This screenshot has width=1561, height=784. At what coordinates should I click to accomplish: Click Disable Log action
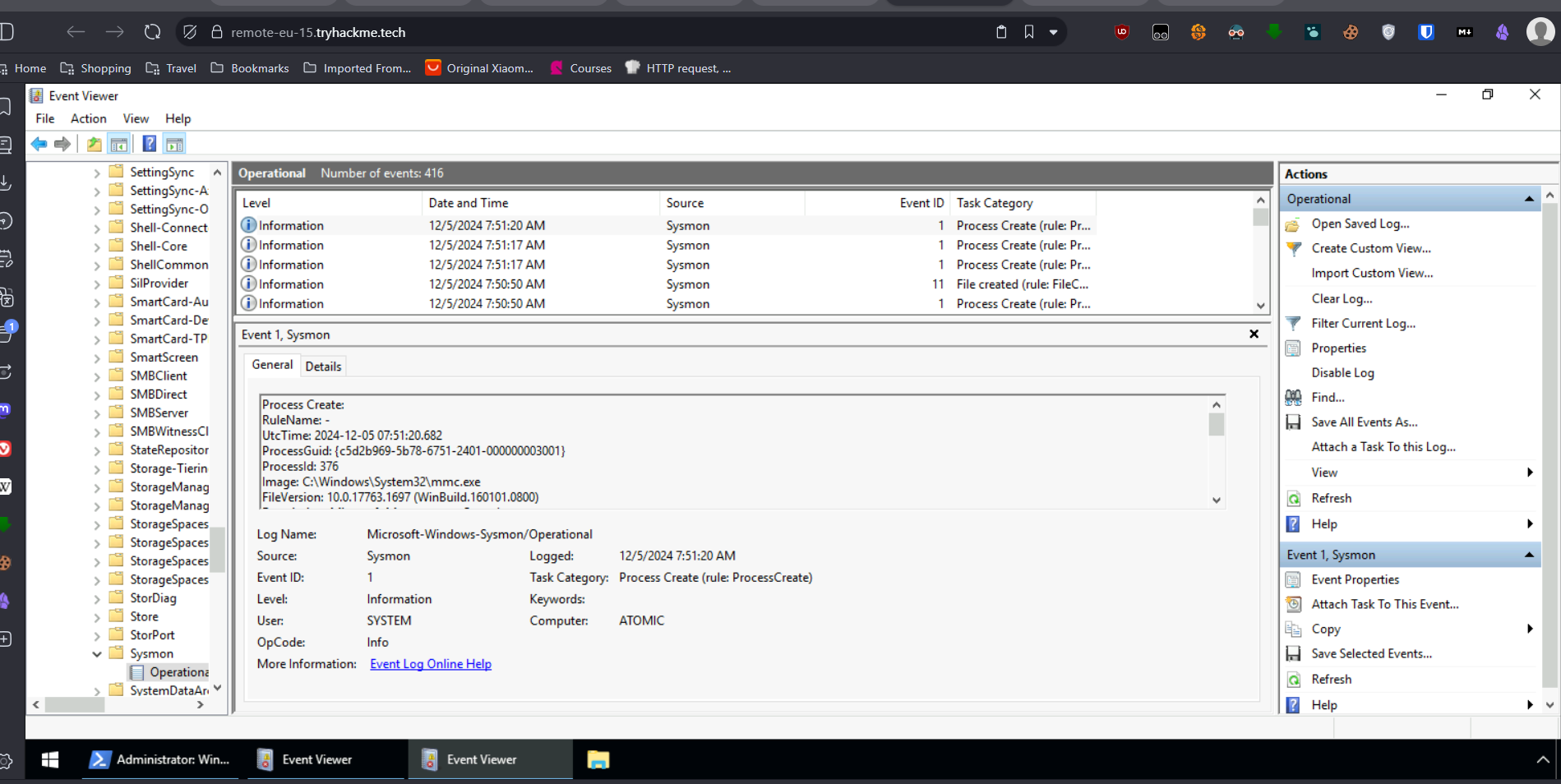pyautogui.click(x=1342, y=372)
